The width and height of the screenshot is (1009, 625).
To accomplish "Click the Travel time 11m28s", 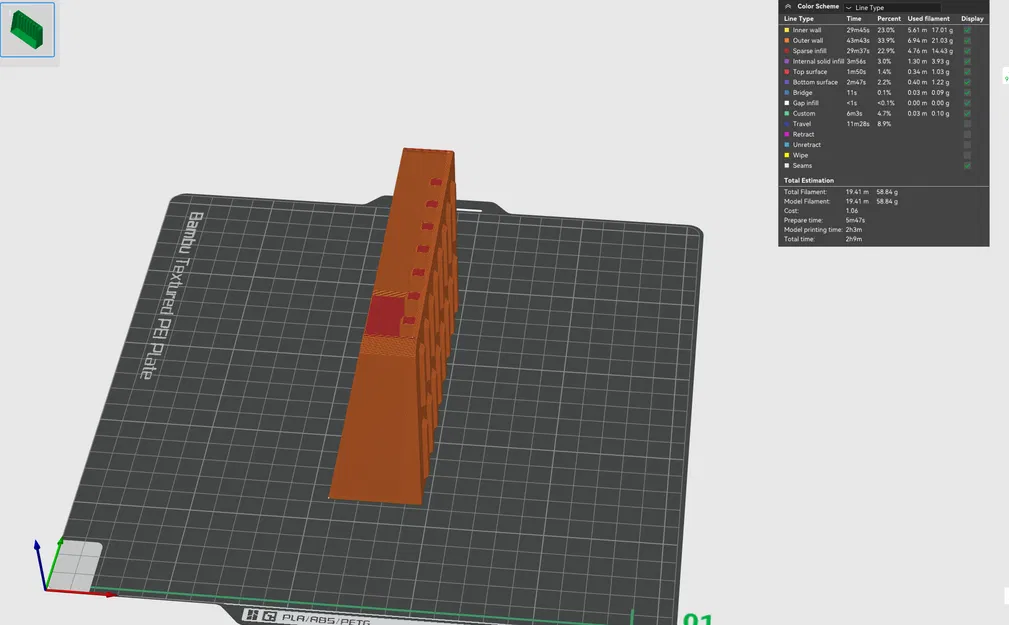I will click(x=858, y=124).
